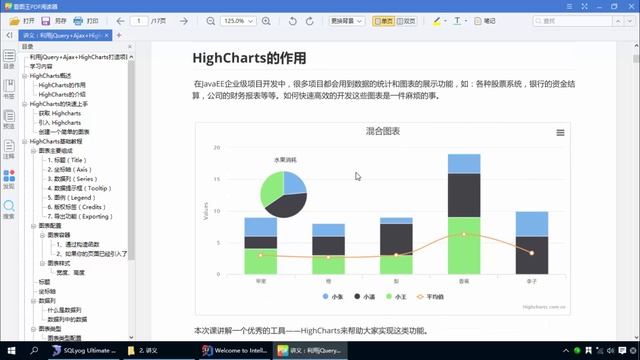This screenshot has height=360, width=640.
Task: Collapse the 图表容器 tree node
Action: click(x=42, y=235)
